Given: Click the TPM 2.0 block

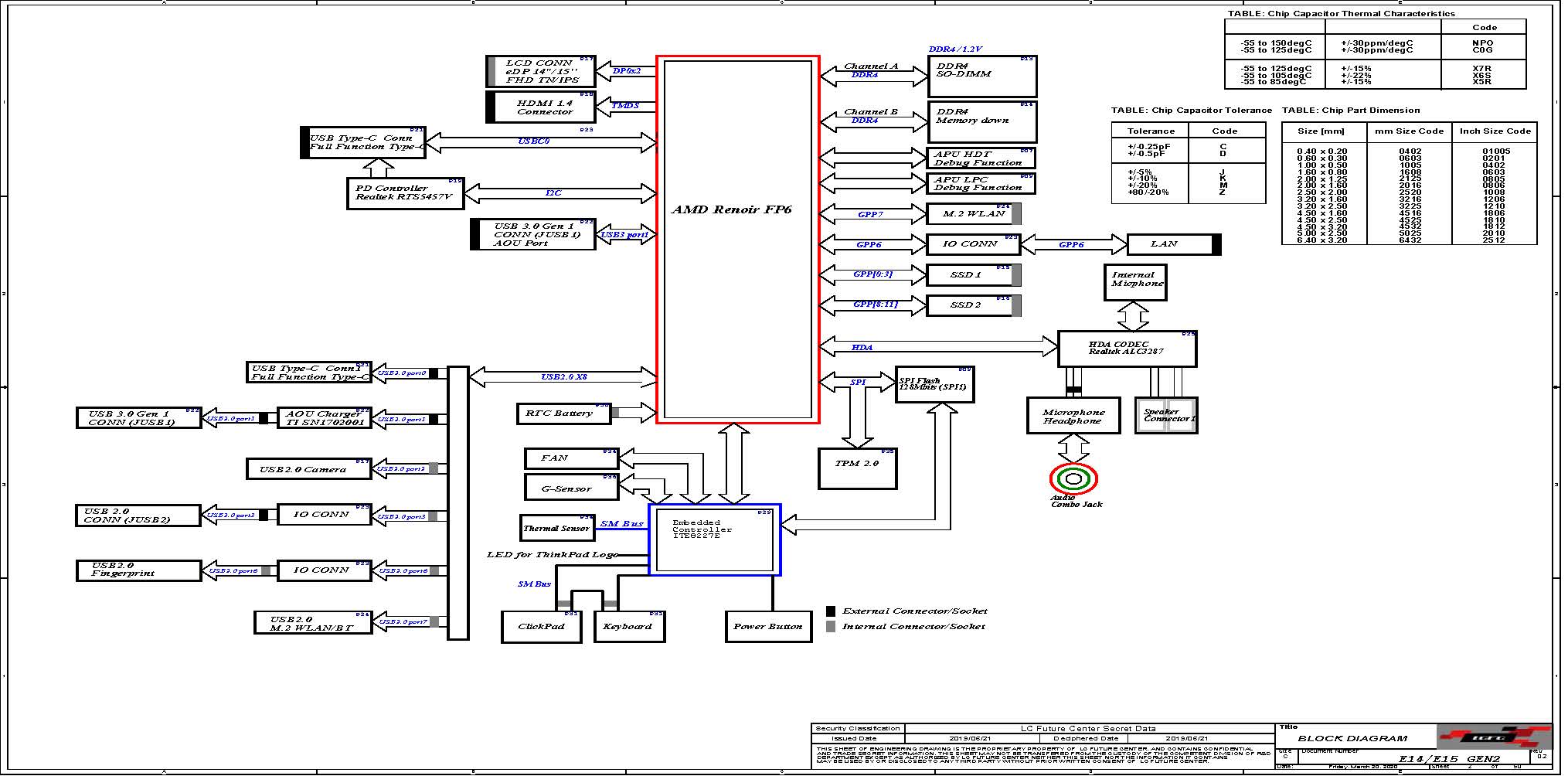Looking at the screenshot, I should click(x=857, y=468).
